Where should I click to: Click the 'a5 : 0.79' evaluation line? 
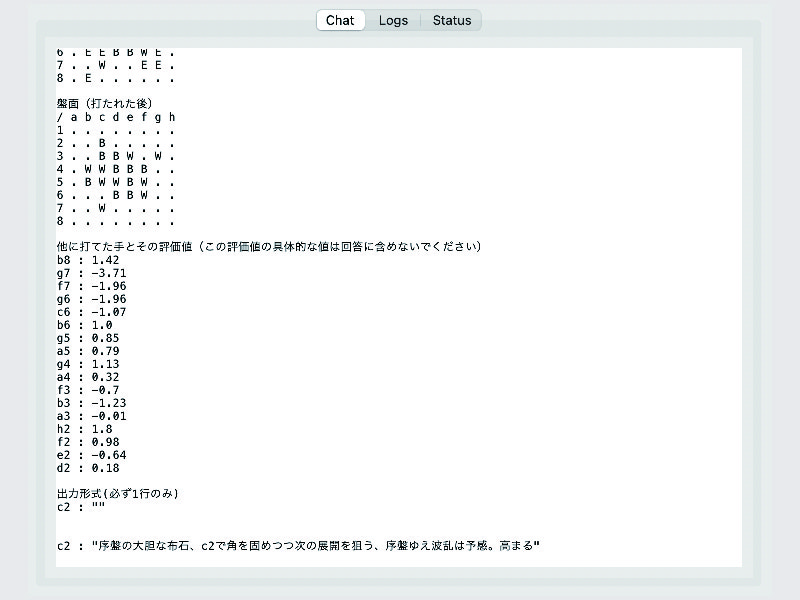(88, 351)
